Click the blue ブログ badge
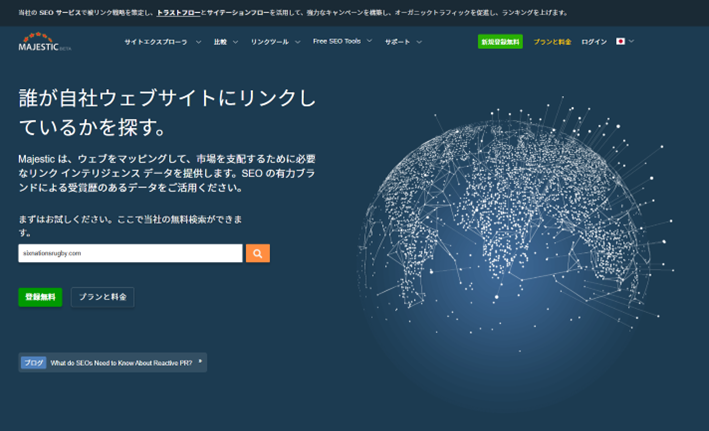Viewport: 709px width, 431px height. click(x=33, y=363)
